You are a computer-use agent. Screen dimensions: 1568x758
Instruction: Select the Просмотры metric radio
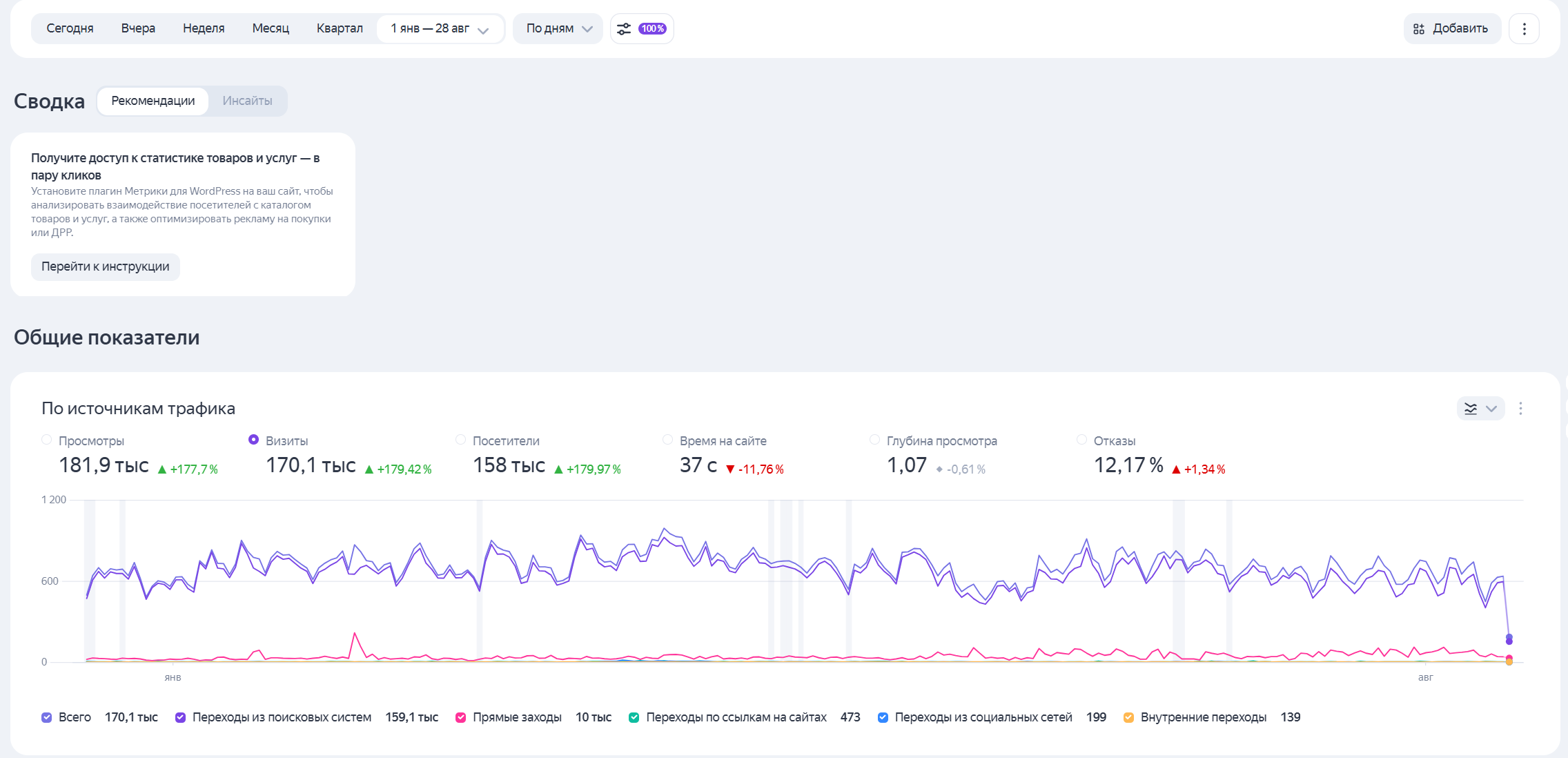tap(47, 440)
